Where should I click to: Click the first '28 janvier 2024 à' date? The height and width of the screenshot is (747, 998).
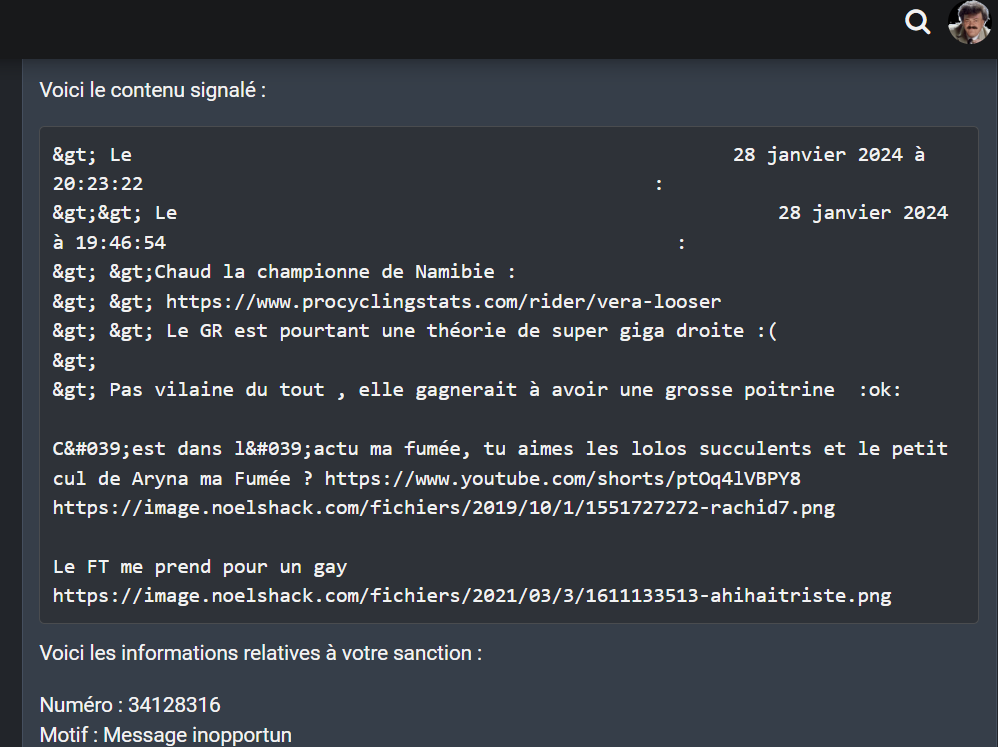828,155
